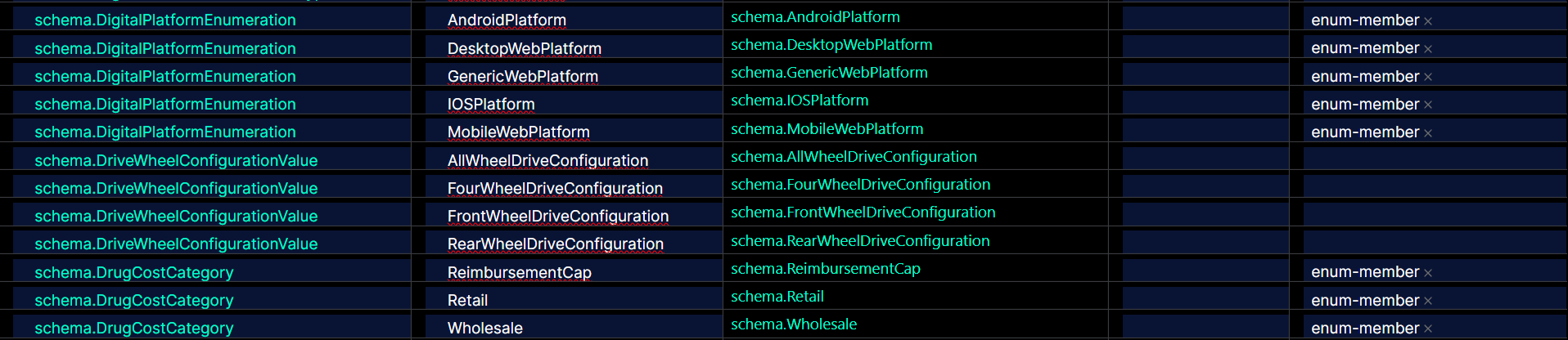Remove enum-member tag from AndroidPlatform row

tap(1428, 21)
